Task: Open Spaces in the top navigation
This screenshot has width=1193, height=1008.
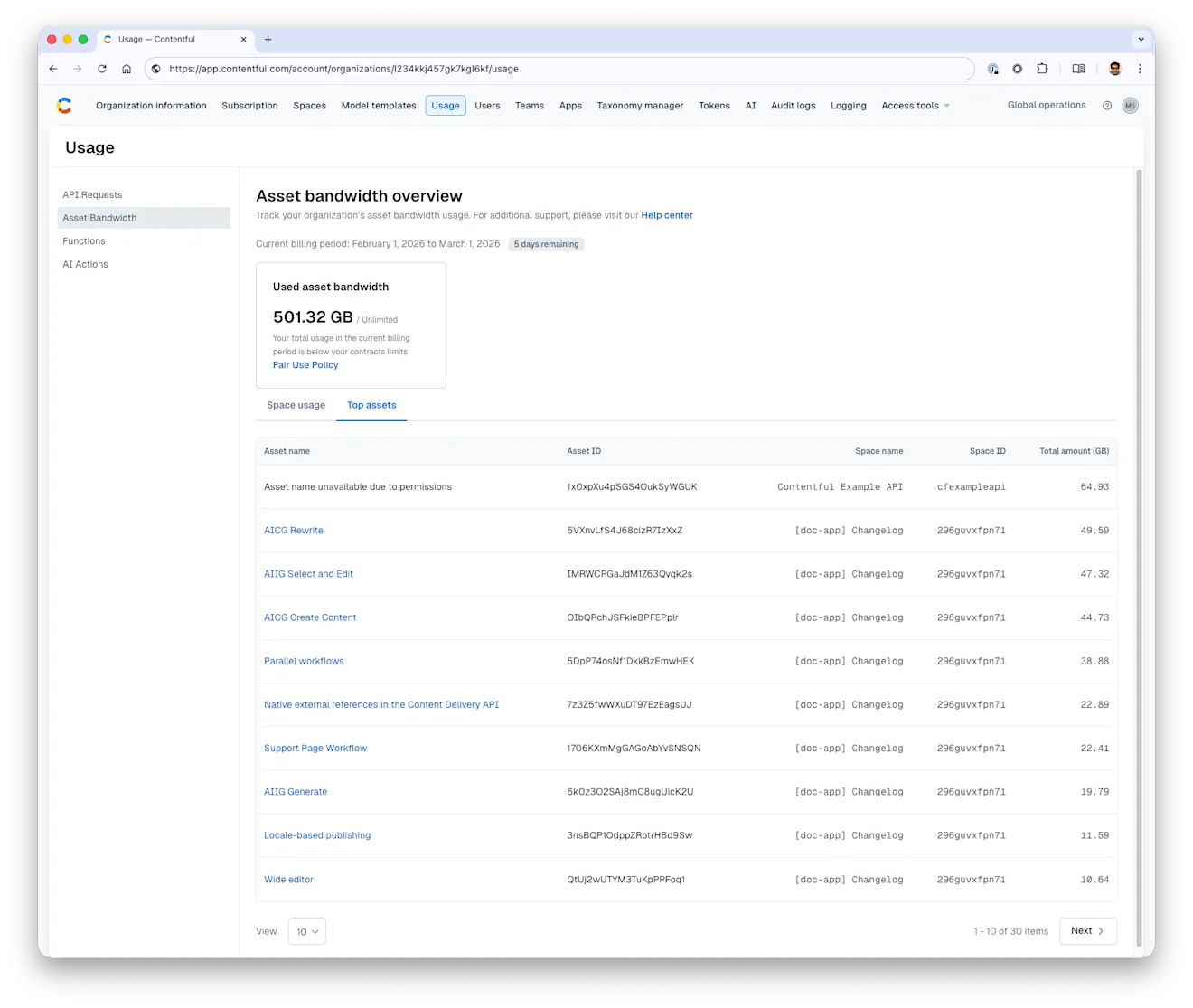Action: coord(309,106)
